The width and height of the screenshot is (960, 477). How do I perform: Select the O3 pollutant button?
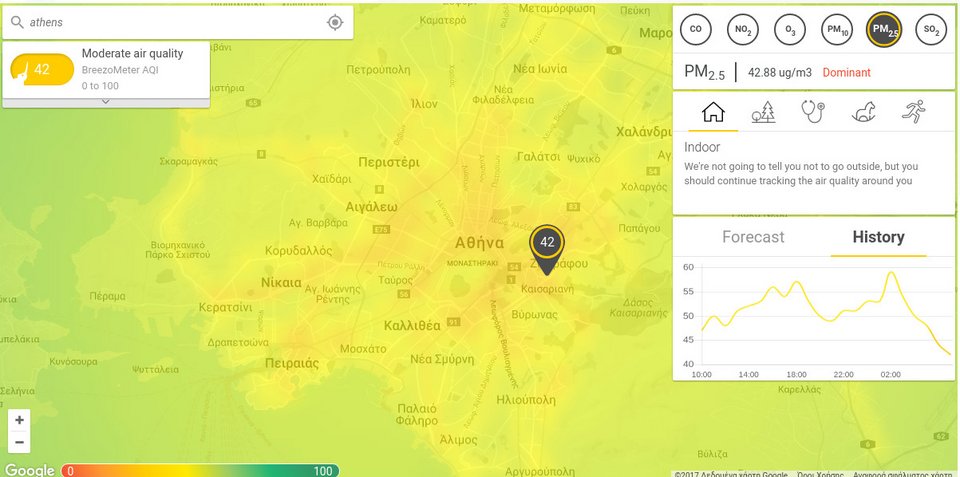coord(790,29)
